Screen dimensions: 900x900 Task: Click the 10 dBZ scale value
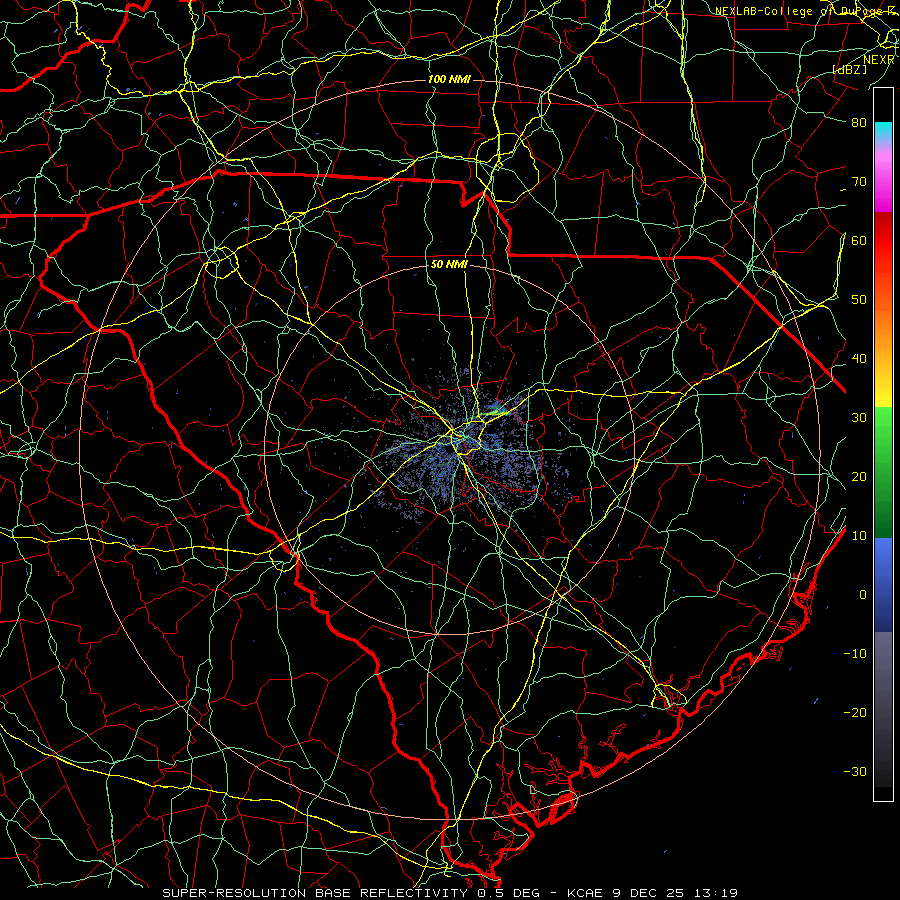(x=859, y=536)
